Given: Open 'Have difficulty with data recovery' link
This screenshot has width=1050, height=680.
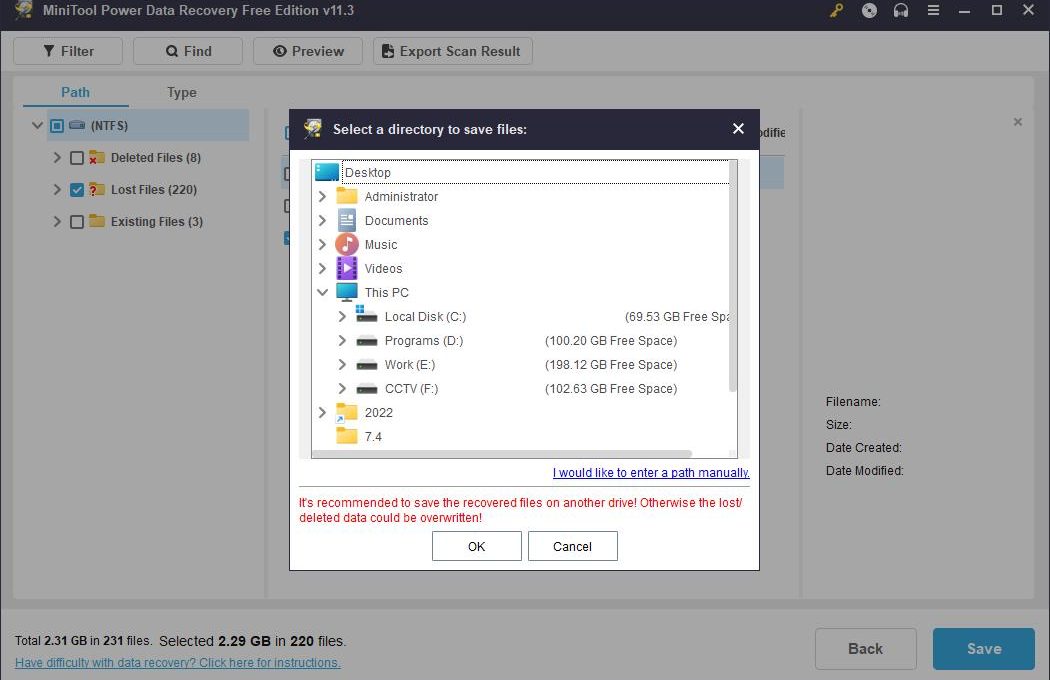Looking at the screenshot, I should click(177, 663).
